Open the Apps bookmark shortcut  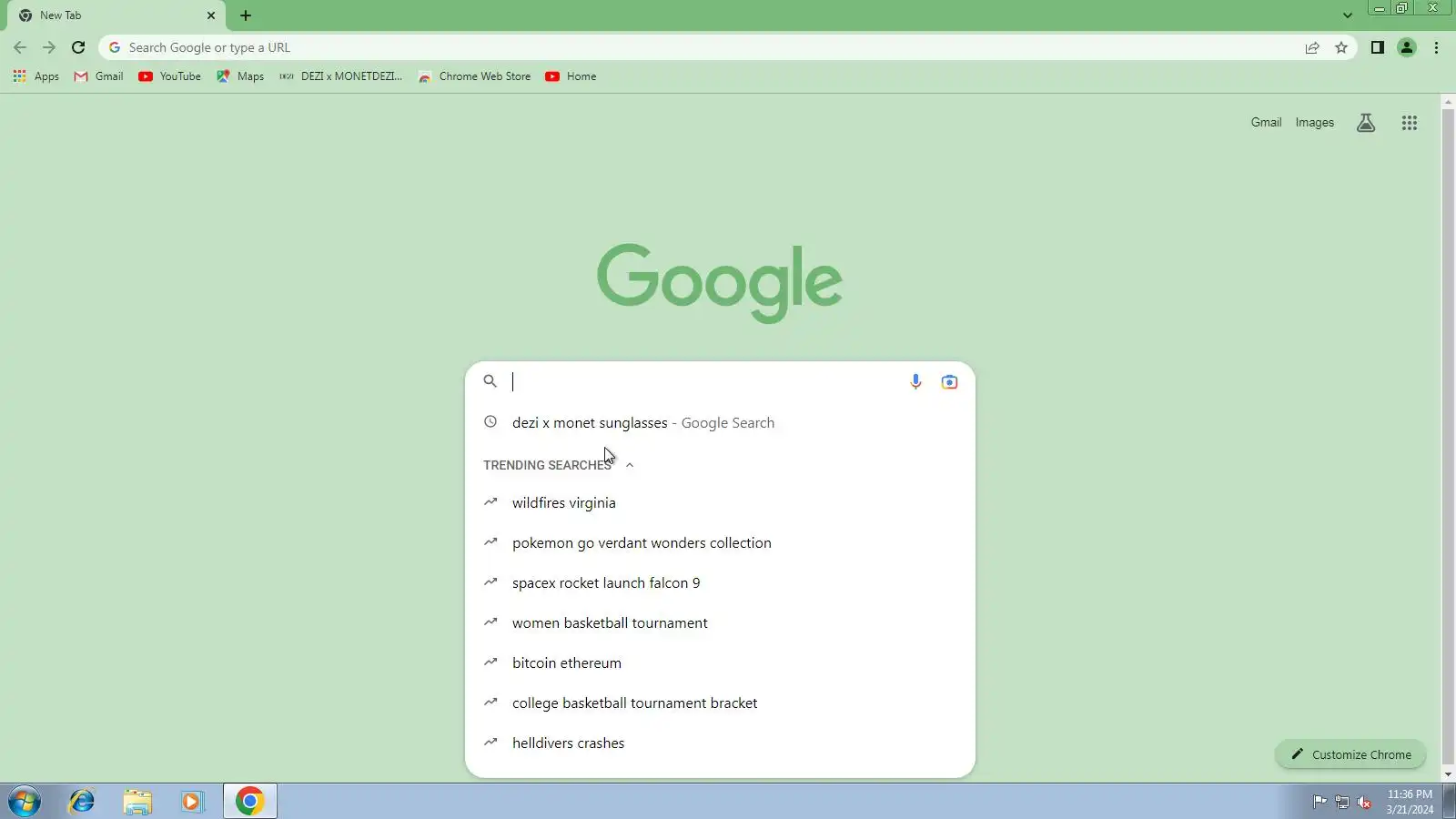(x=36, y=76)
